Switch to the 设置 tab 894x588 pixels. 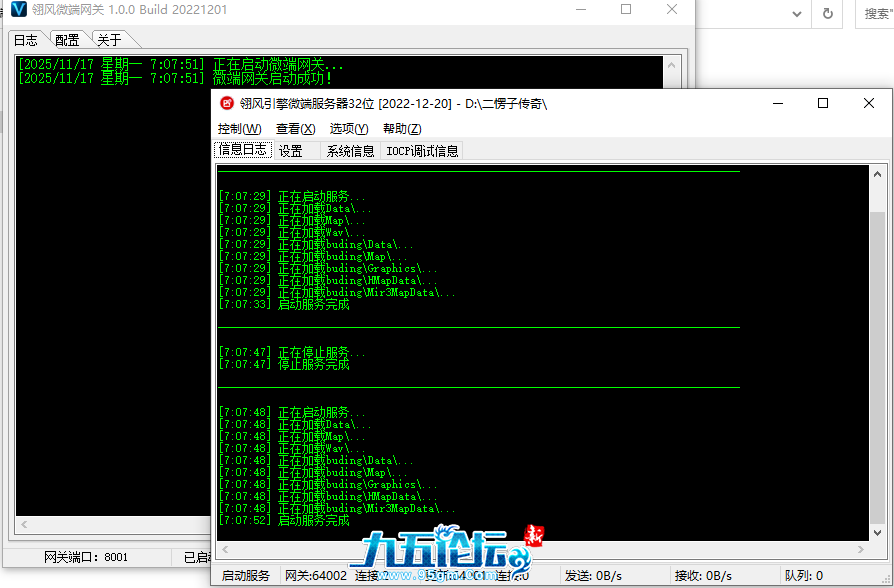click(291, 151)
